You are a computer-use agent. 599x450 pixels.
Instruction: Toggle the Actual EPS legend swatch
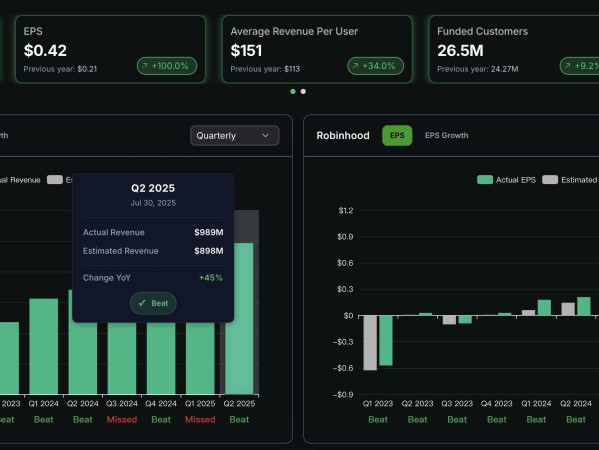click(x=485, y=180)
